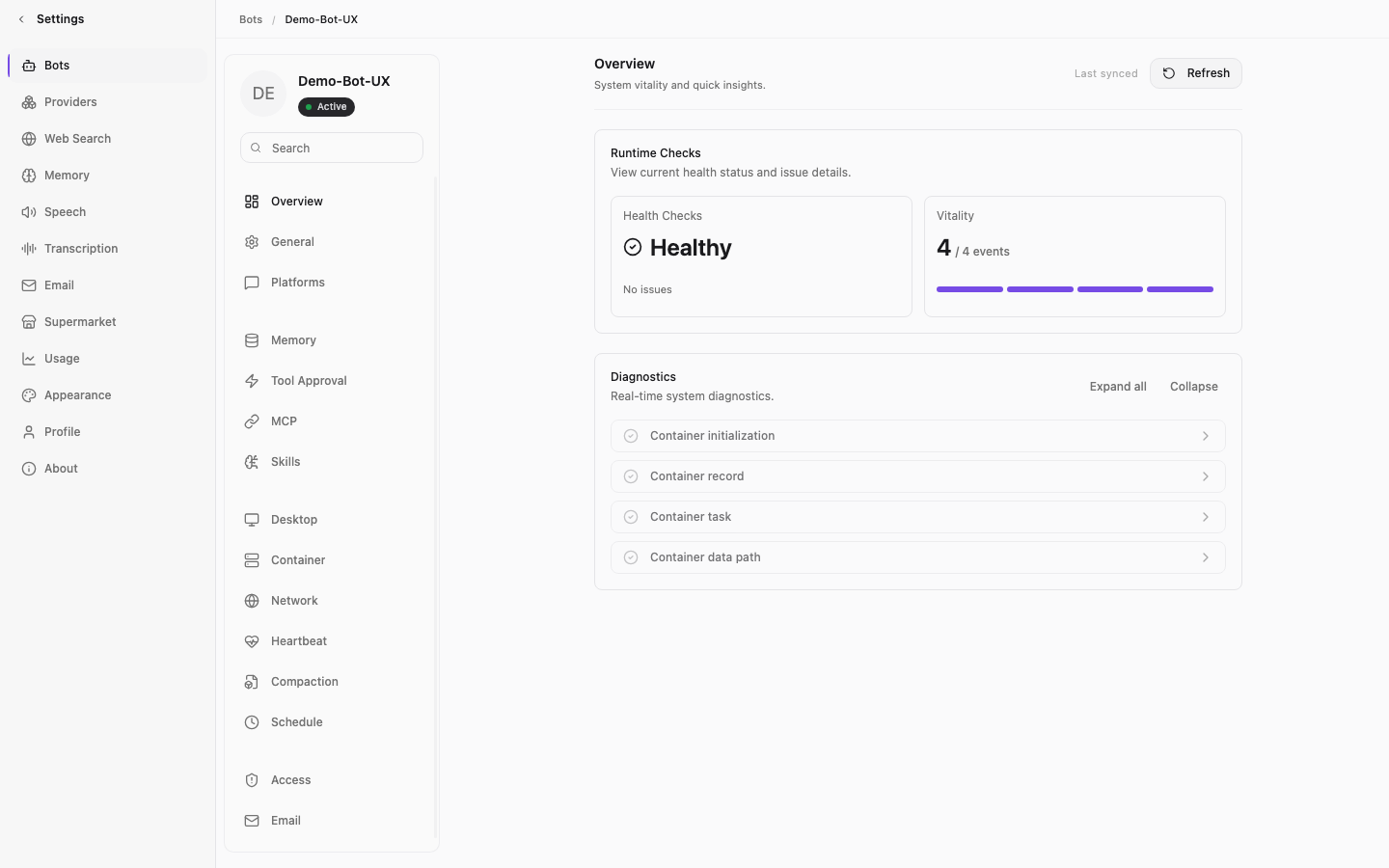Click the Network globe icon

[x=252, y=601]
